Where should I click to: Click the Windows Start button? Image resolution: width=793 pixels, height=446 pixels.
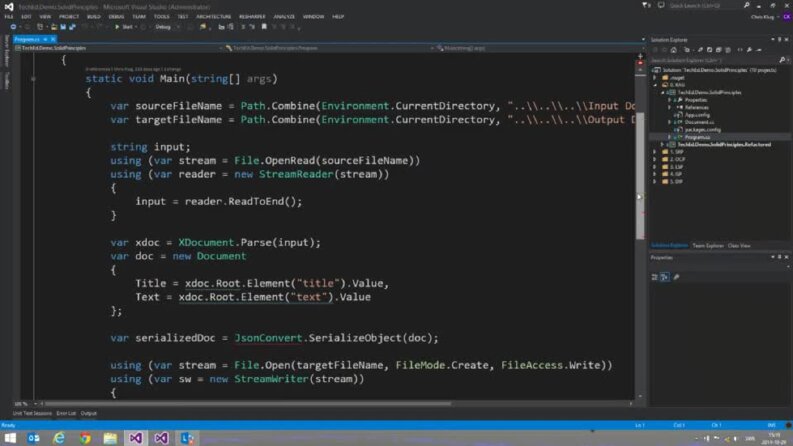tap(10, 438)
